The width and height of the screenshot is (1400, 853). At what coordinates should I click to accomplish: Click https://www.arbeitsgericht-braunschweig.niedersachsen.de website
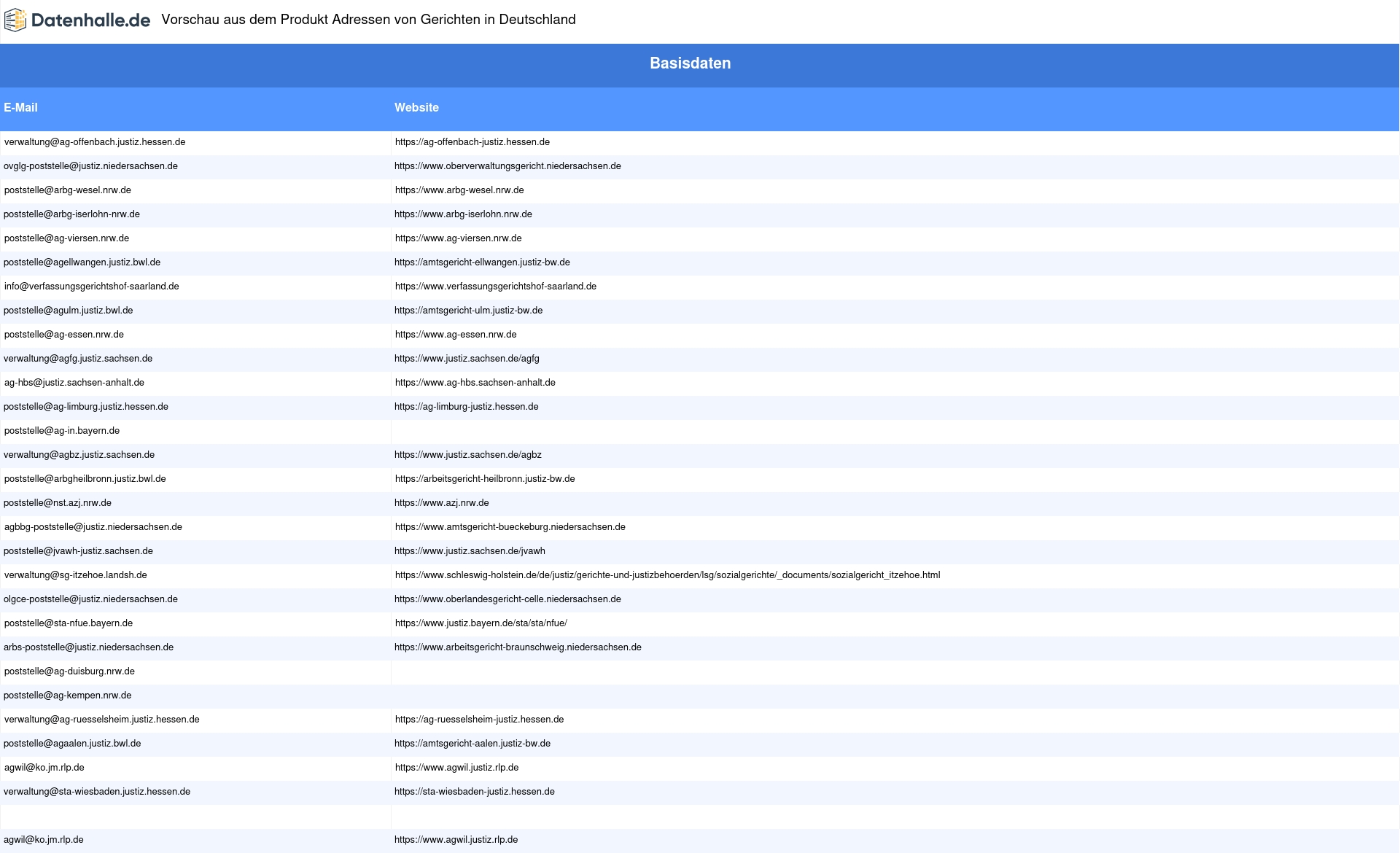click(518, 647)
